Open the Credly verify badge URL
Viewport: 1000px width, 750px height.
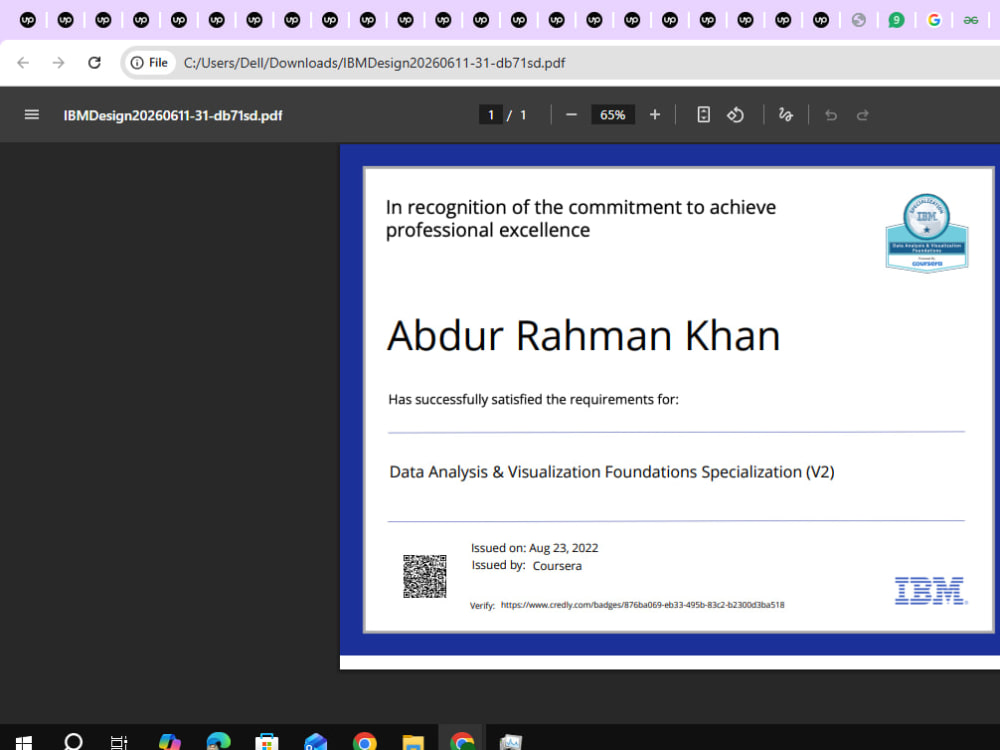point(642,605)
